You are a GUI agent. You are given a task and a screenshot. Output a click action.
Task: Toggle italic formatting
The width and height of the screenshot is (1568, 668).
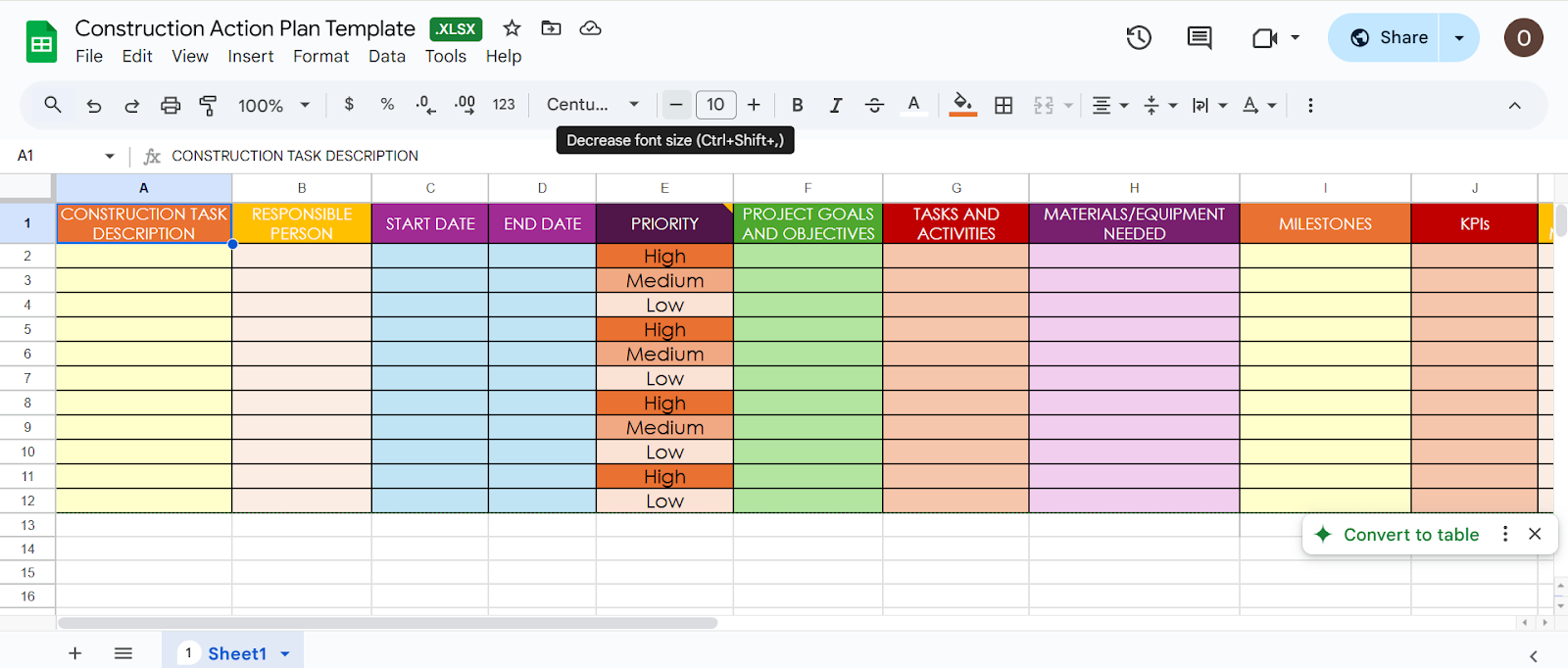(836, 105)
